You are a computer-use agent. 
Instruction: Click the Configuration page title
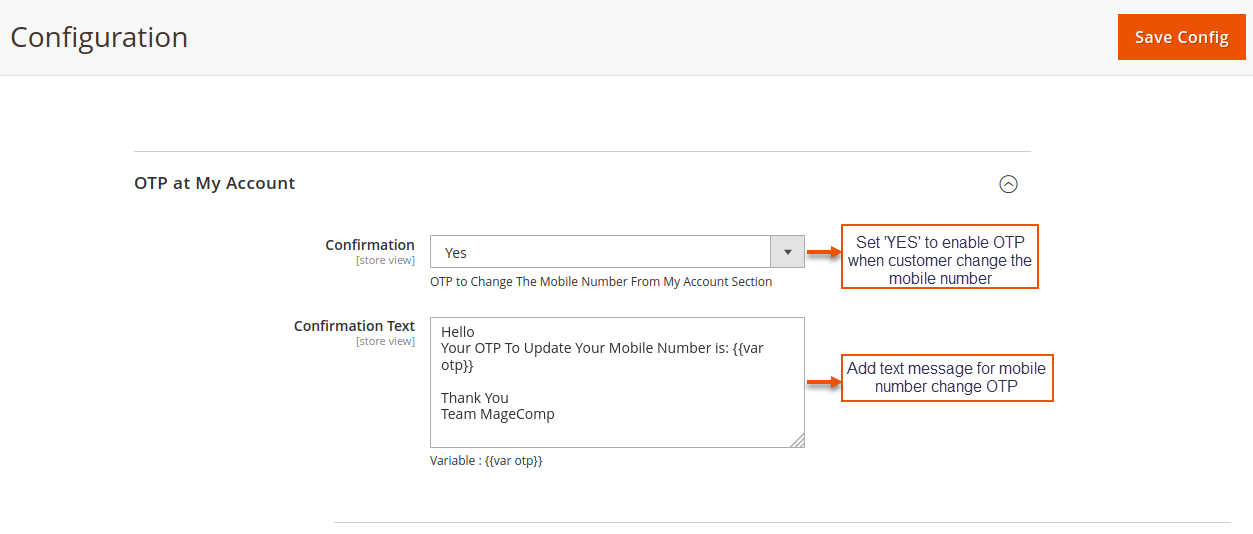pyautogui.click(x=99, y=37)
